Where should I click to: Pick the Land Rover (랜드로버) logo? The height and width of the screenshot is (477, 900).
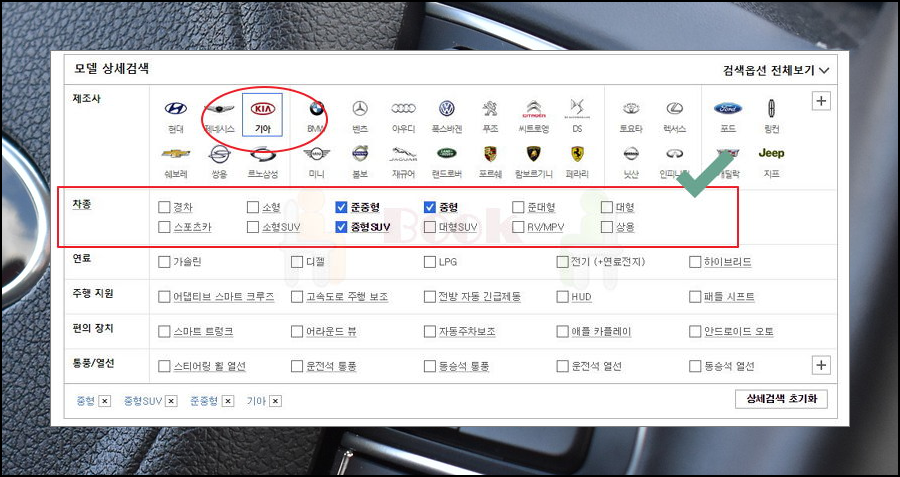(447, 153)
